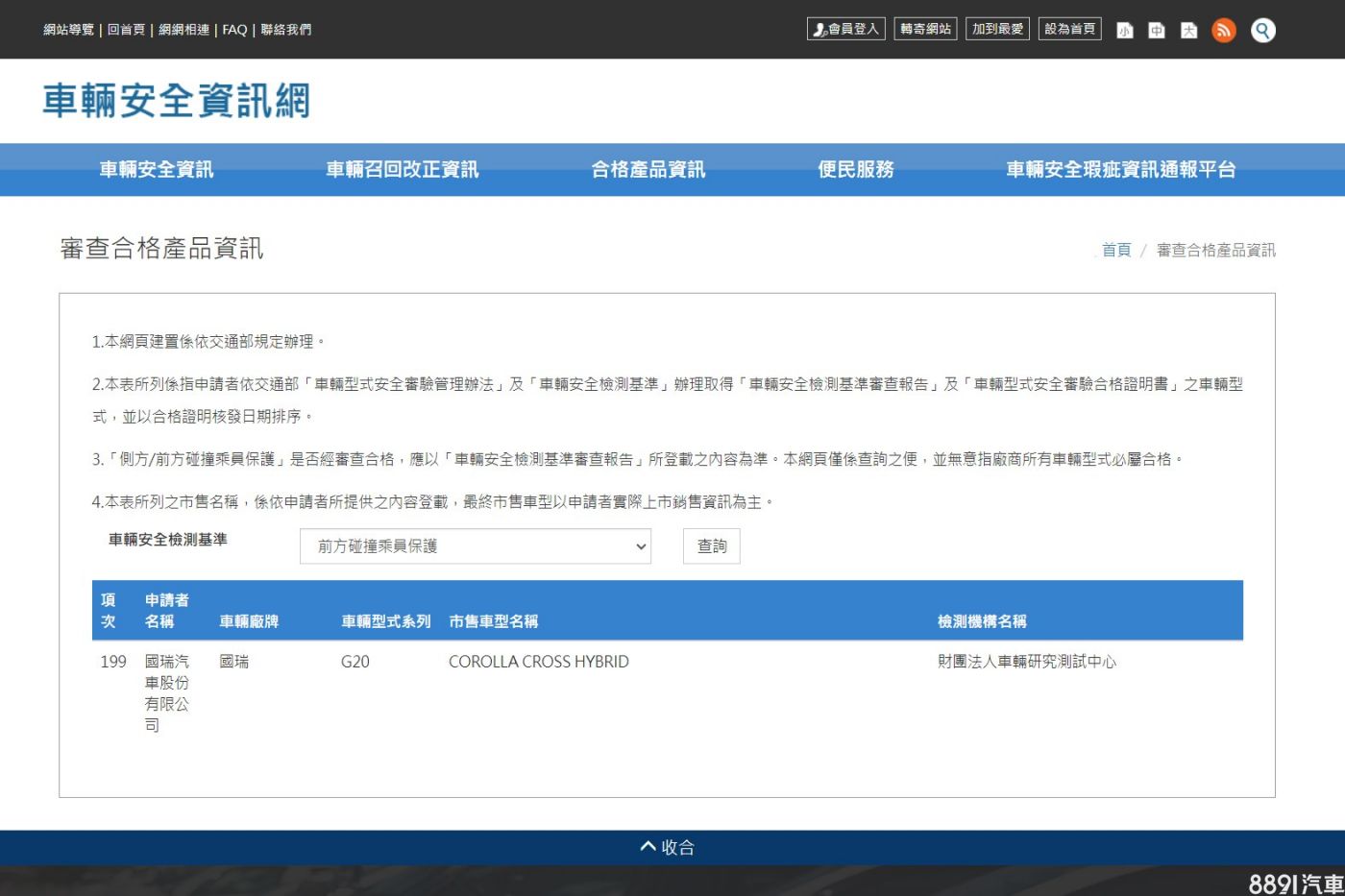Click 加到最愛 add to favorites

(997, 30)
